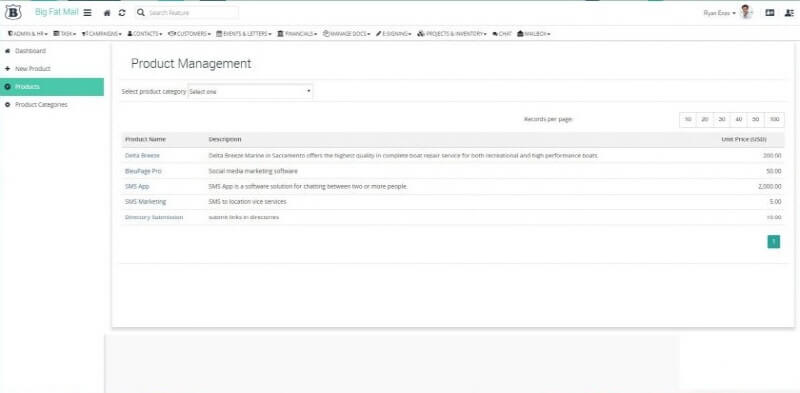Toggle the hamburger sidebar menu icon

pyautogui.click(x=88, y=13)
